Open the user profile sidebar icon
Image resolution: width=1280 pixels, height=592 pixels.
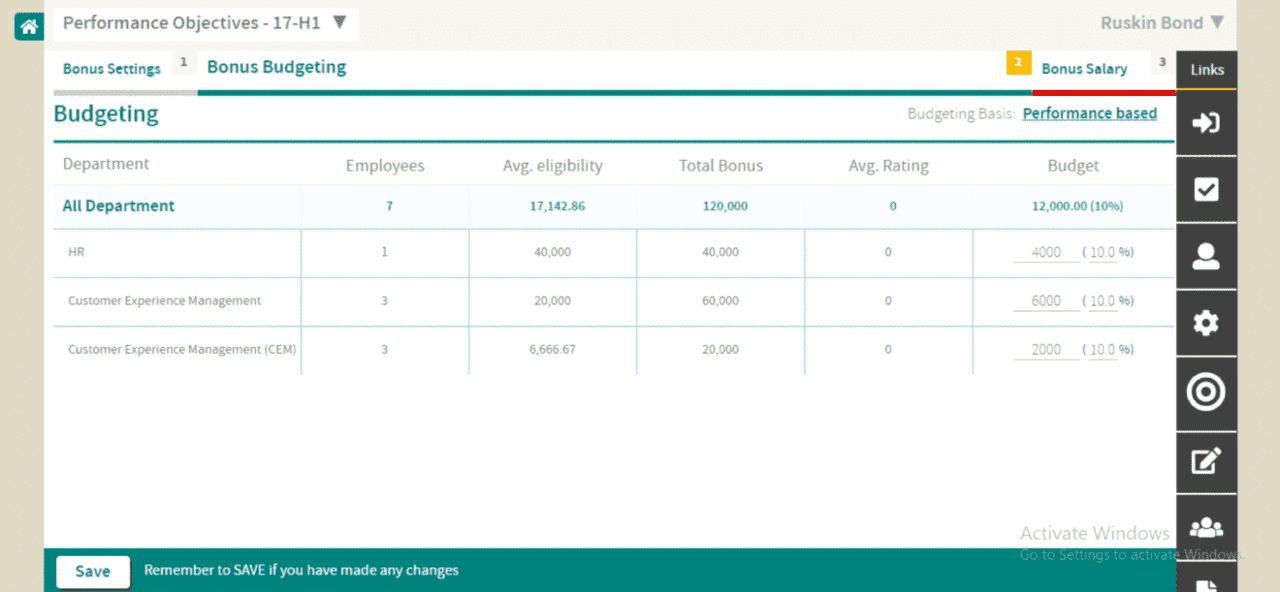(x=1206, y=257)
